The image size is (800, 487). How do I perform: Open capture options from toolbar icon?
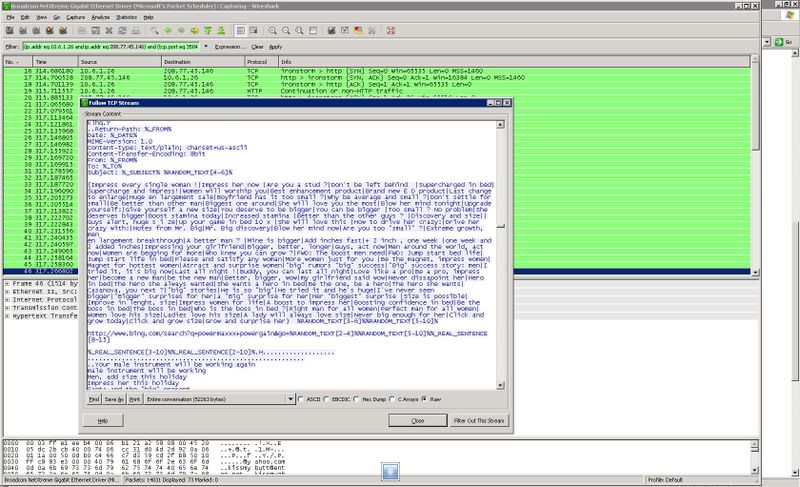[23, 31]
